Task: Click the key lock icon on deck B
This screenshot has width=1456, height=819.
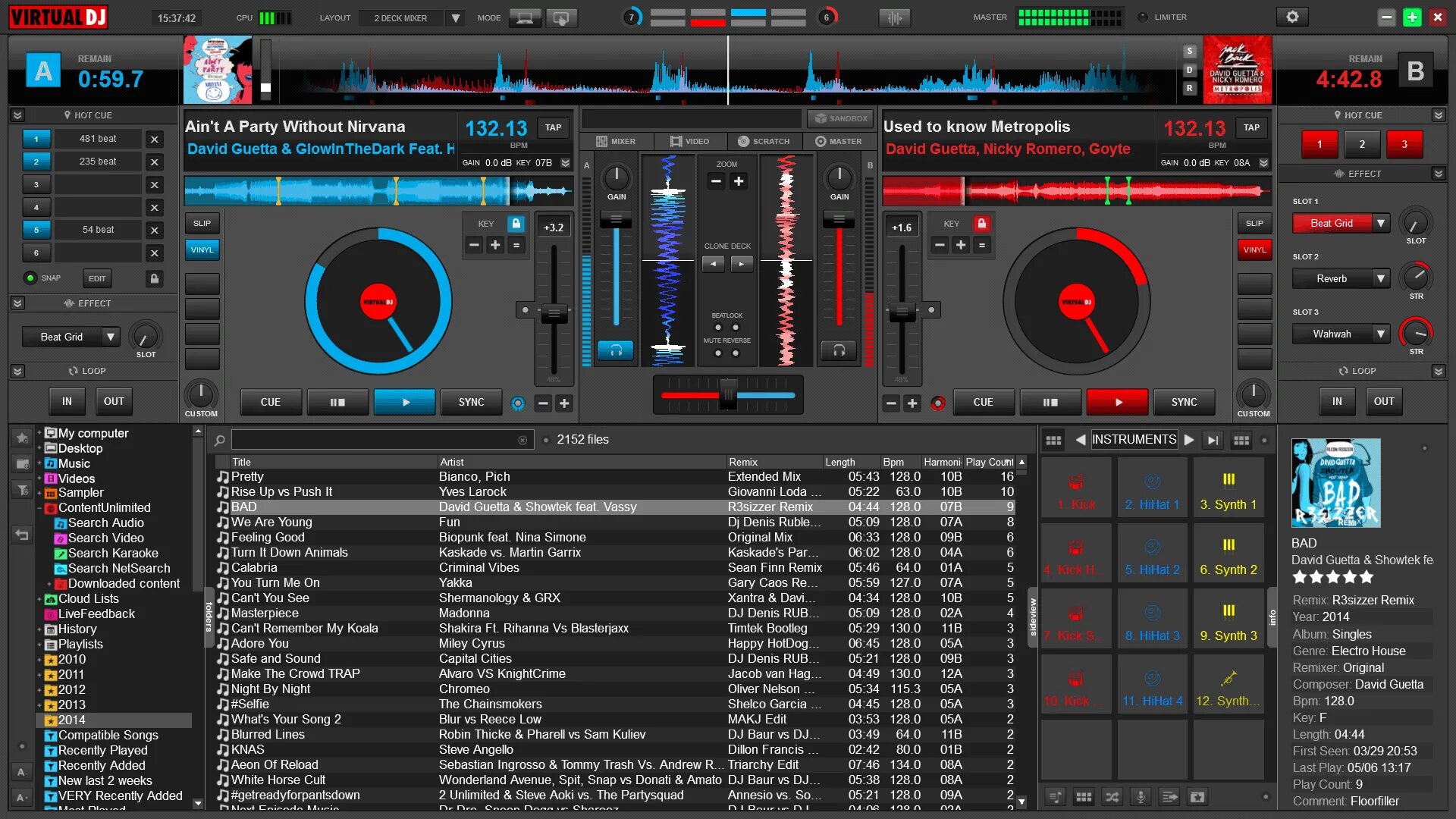Action: [981, 224]
